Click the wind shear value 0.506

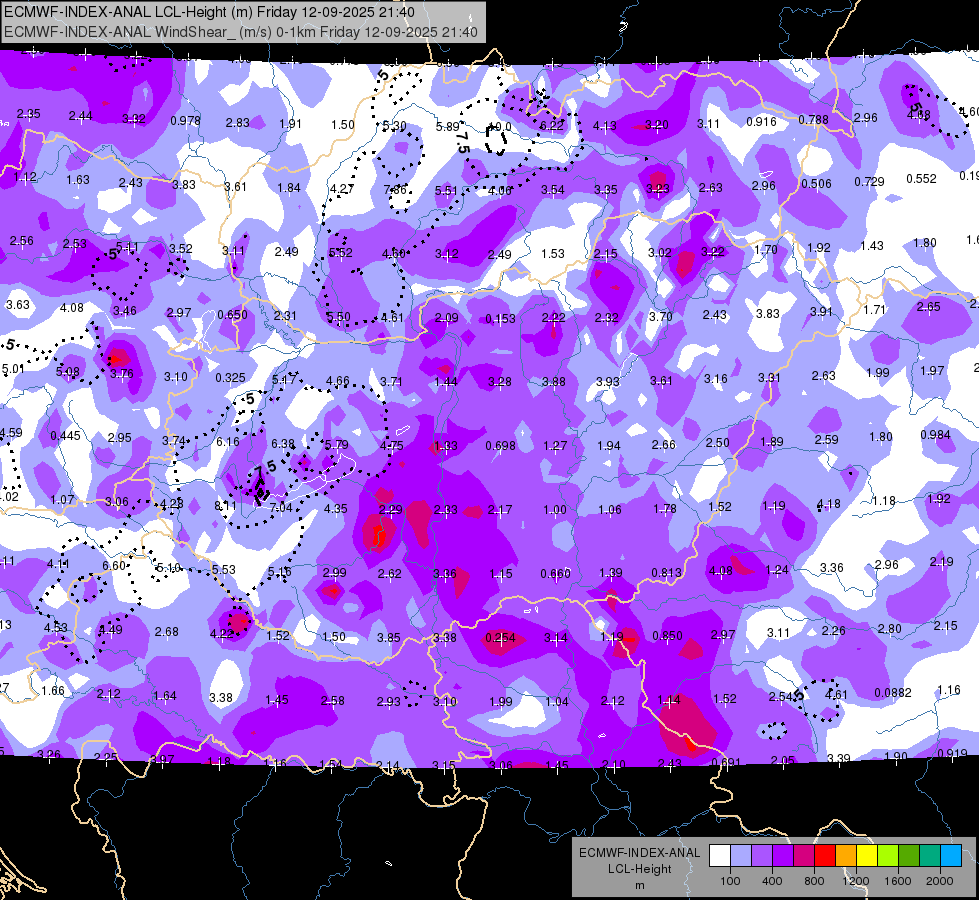coord(817,184)
